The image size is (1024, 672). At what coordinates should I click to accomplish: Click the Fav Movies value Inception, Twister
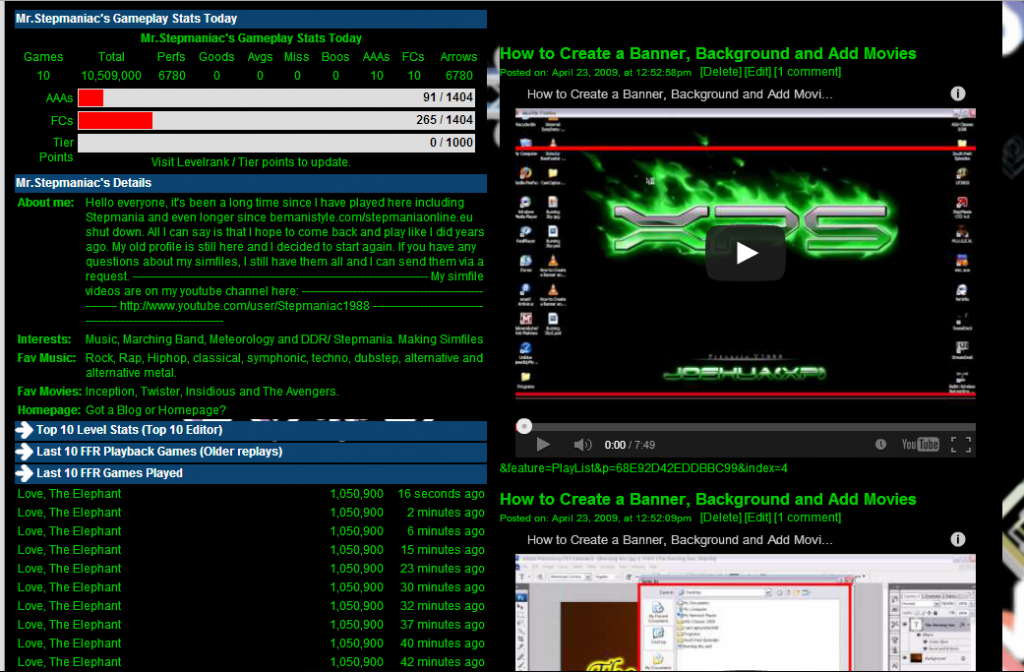click(212, 391)
